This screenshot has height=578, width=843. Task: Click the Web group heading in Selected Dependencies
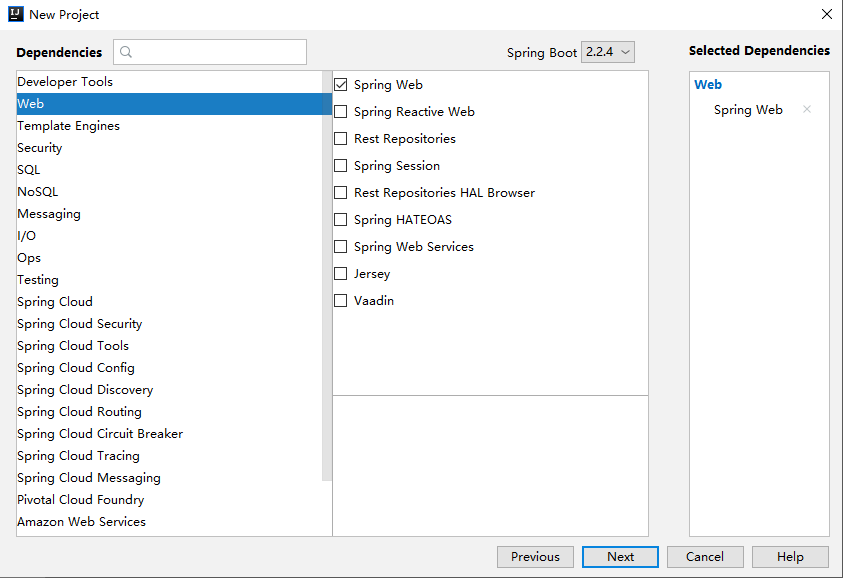click(708, 84)
